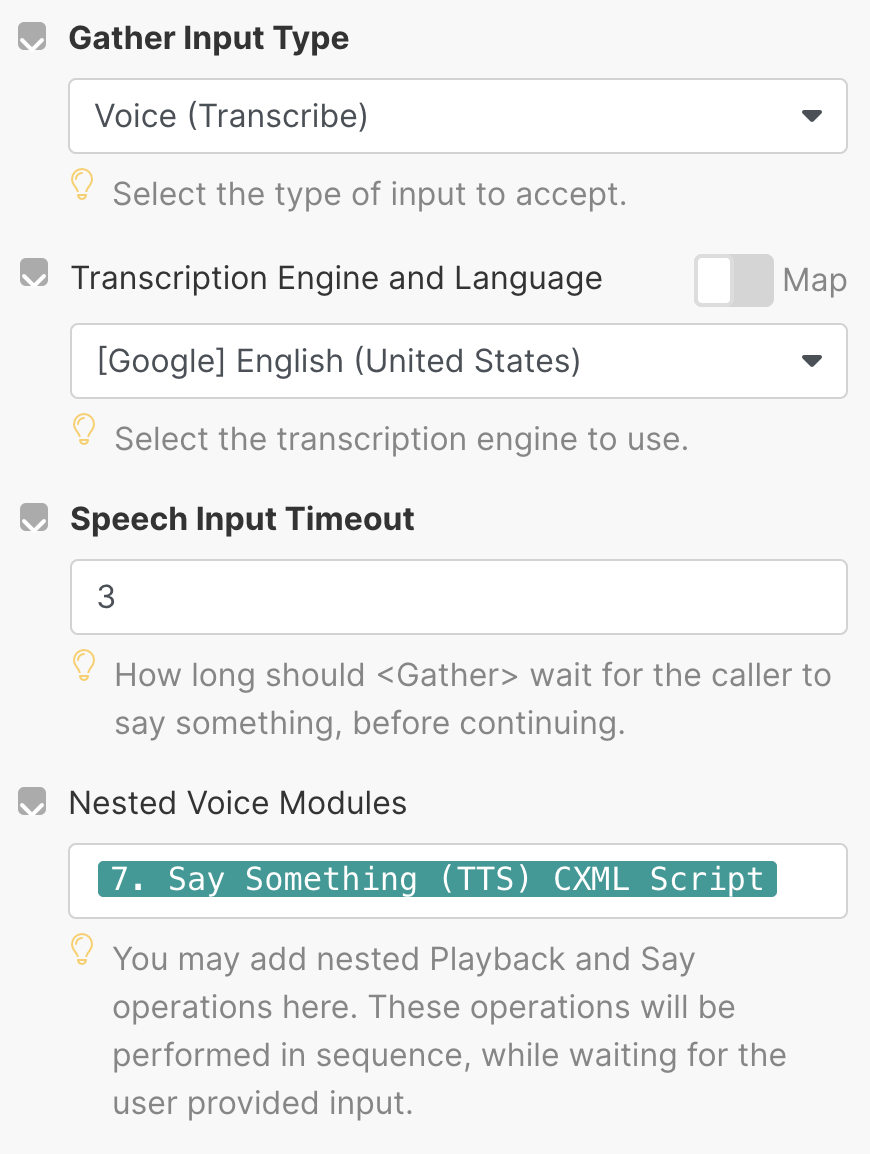Click the lightbulb next to 'Select the type of input'

[x=82, y=185]
